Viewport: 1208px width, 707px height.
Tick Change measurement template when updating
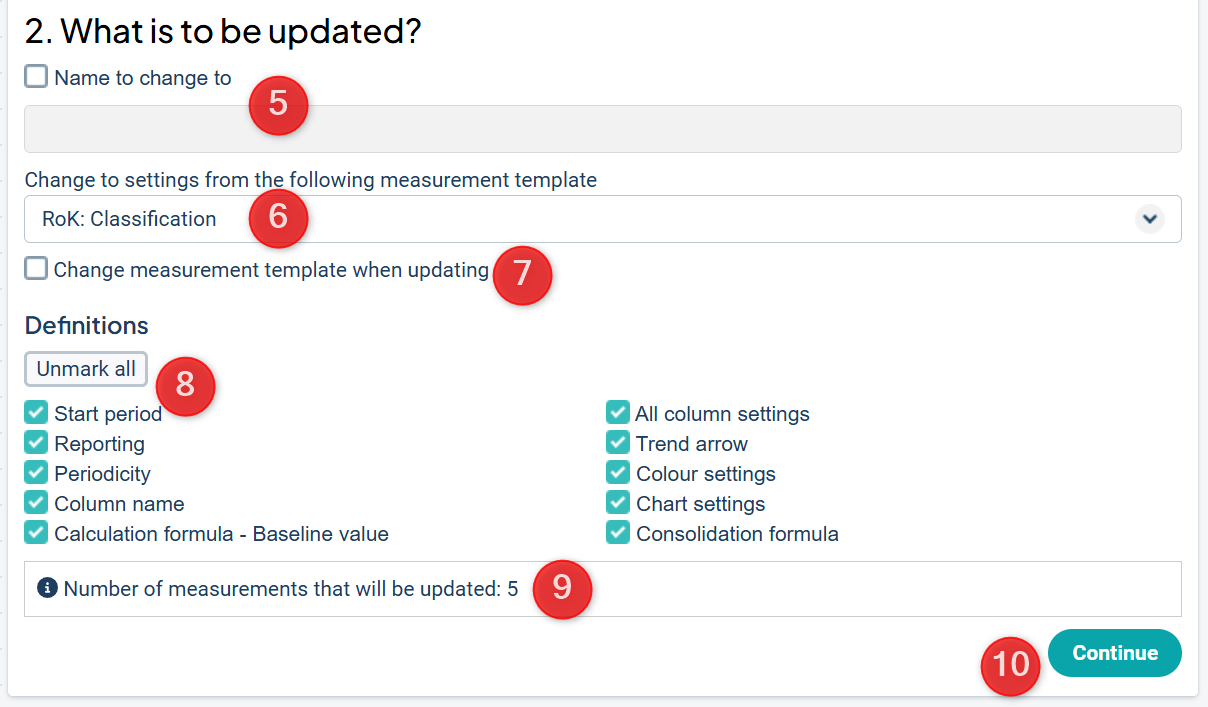[x=36, y=269]
